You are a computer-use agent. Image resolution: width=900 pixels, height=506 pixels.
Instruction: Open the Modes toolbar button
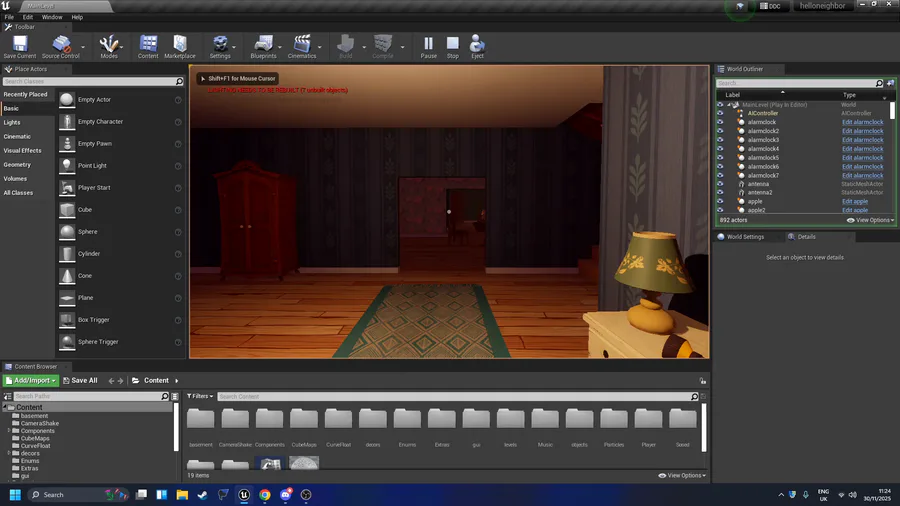(108, 46)
